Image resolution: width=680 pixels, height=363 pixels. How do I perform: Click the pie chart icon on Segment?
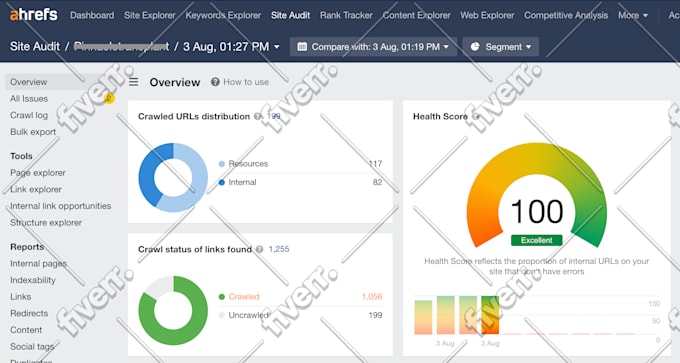475,46
